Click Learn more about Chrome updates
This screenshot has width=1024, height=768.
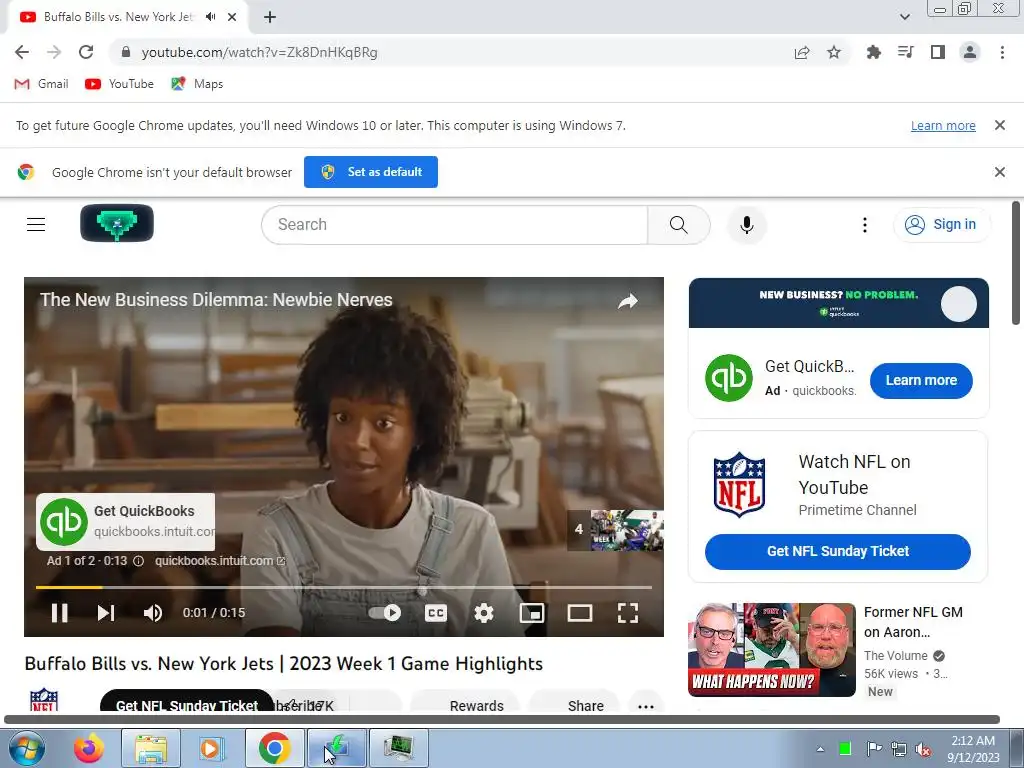[943, 125]
